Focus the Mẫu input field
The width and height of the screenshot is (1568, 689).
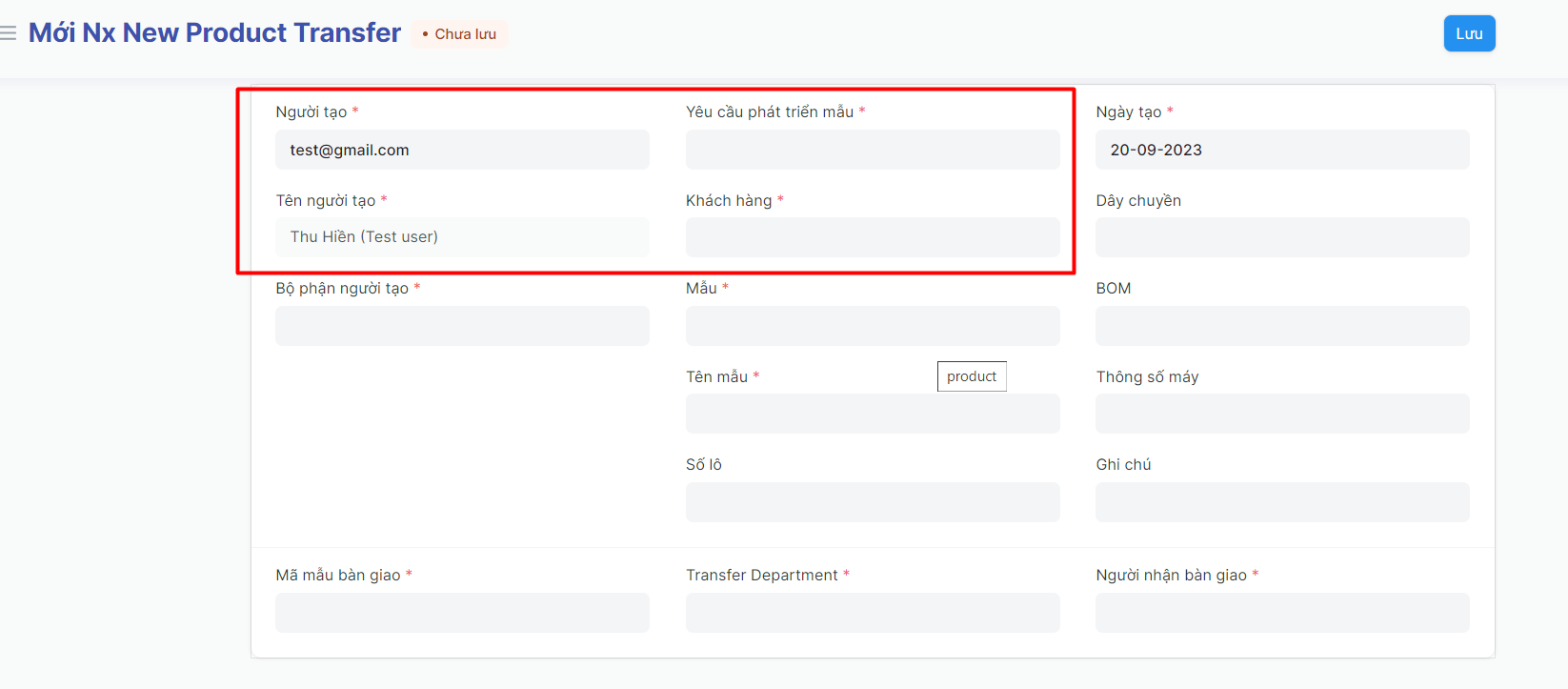(x=872, y=326)
